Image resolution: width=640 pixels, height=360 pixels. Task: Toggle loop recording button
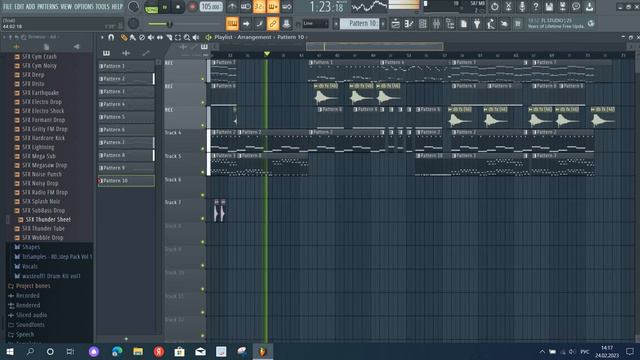coord(287,7)
